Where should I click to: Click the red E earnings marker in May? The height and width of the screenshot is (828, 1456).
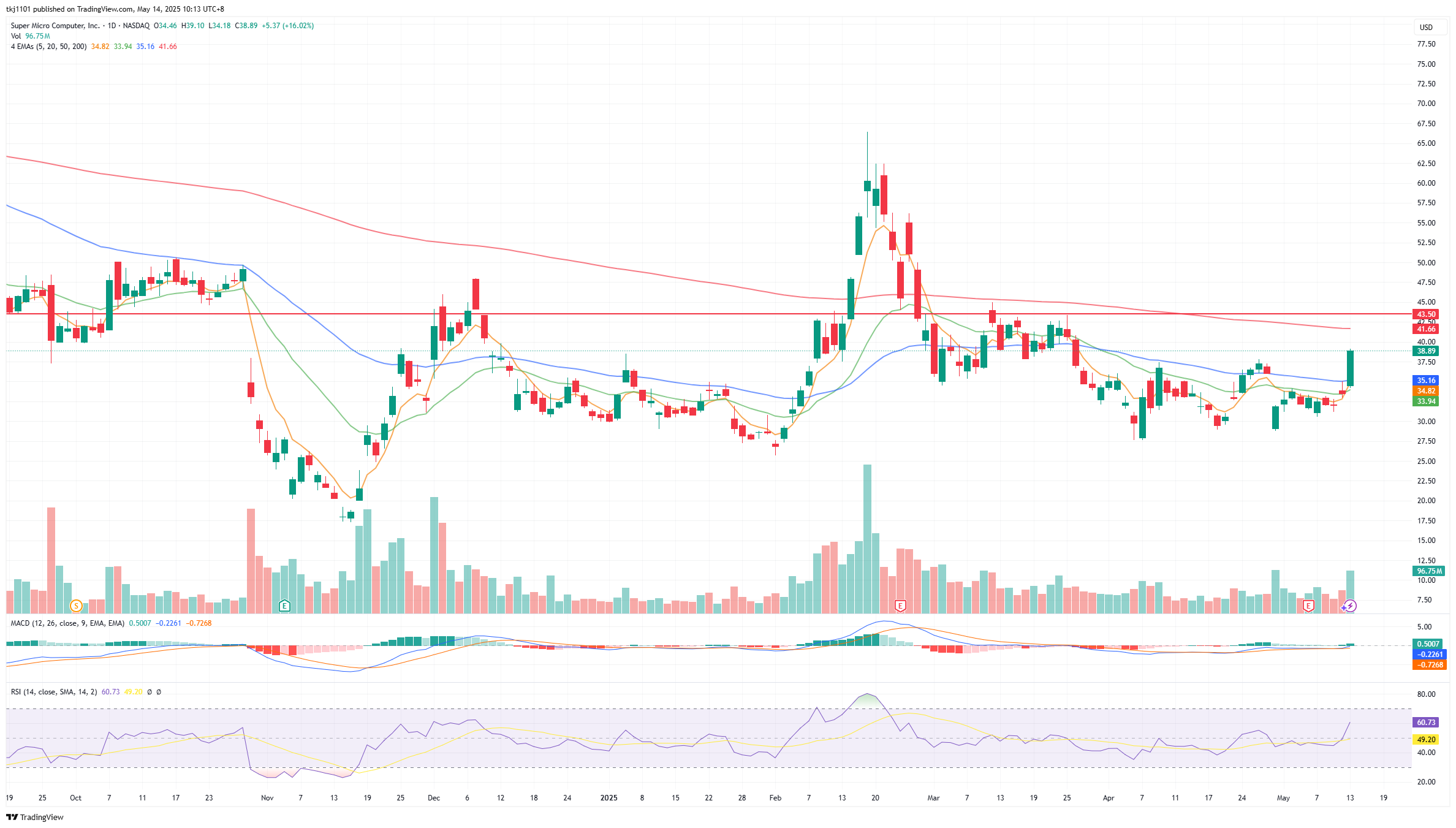(1308, 606)
